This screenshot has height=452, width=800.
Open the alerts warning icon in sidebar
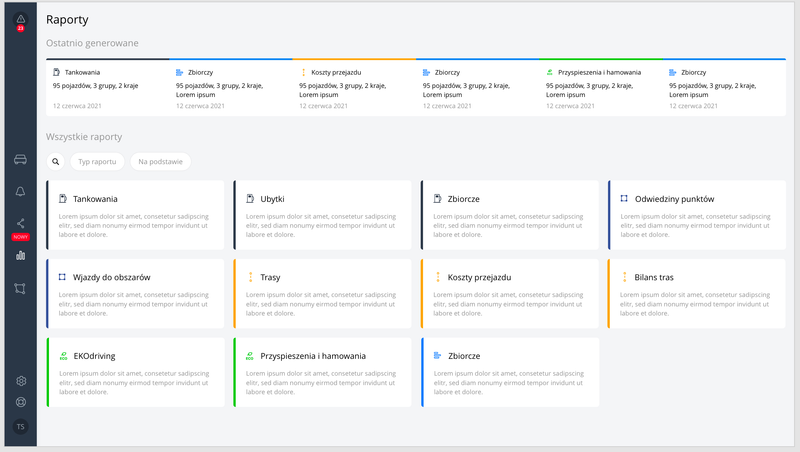click(20, 19)
